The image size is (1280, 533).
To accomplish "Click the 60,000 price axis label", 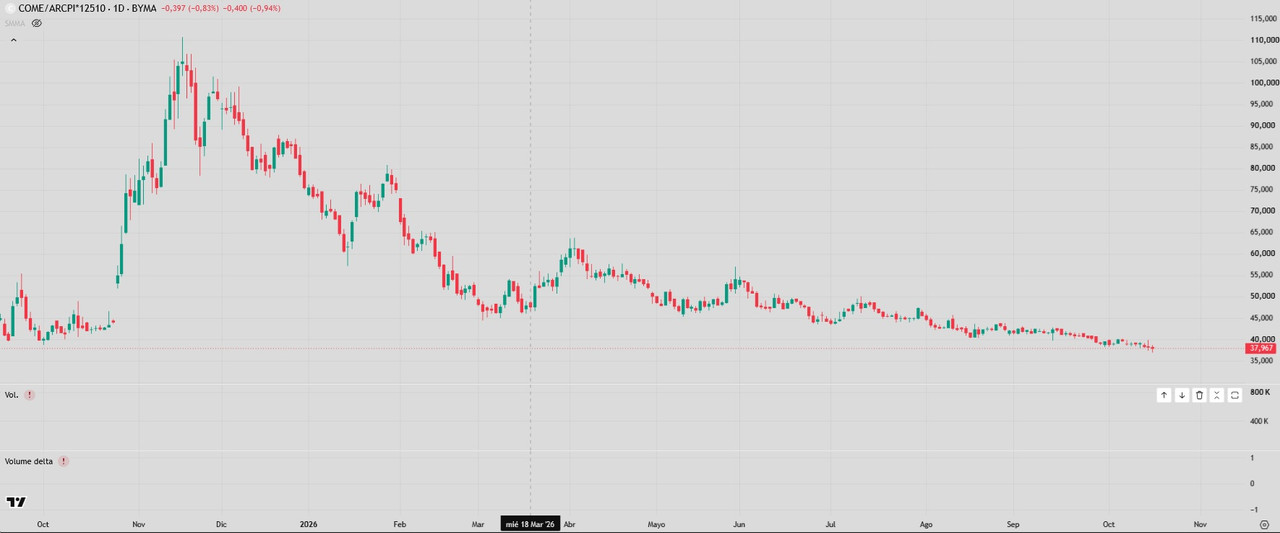I will 1264,253.
